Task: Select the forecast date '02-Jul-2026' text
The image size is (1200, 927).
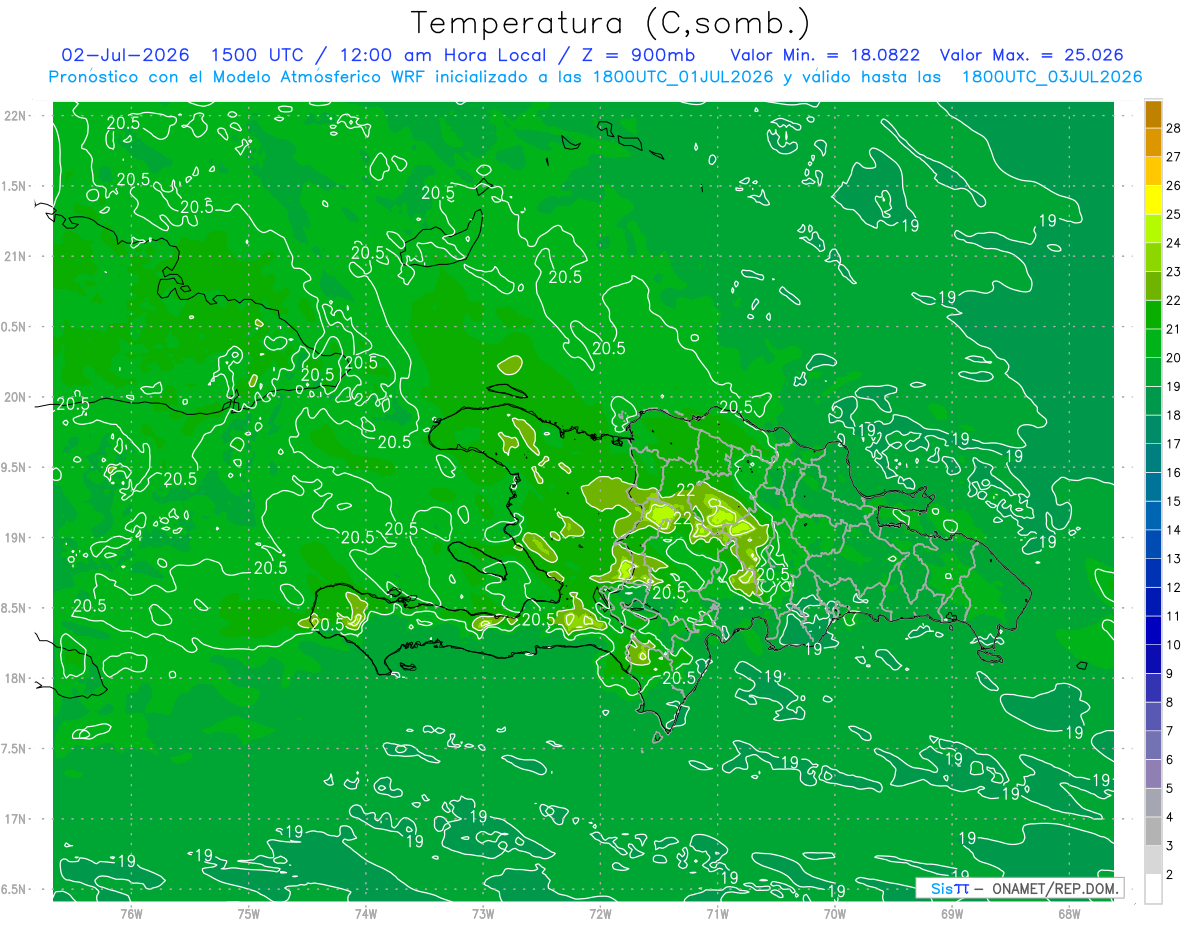Action: point(125,55)
